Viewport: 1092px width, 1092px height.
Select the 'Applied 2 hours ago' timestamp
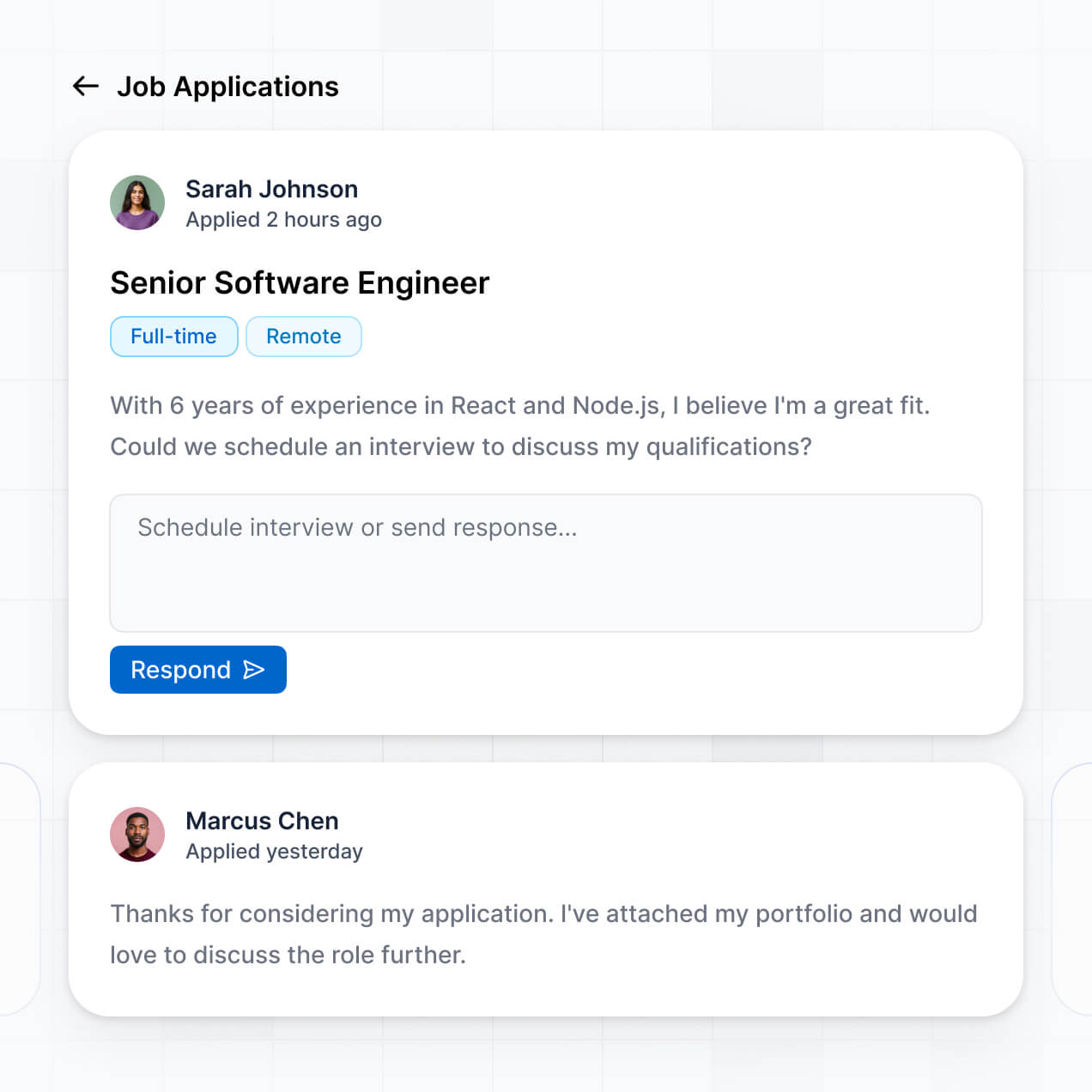(284, 220)
